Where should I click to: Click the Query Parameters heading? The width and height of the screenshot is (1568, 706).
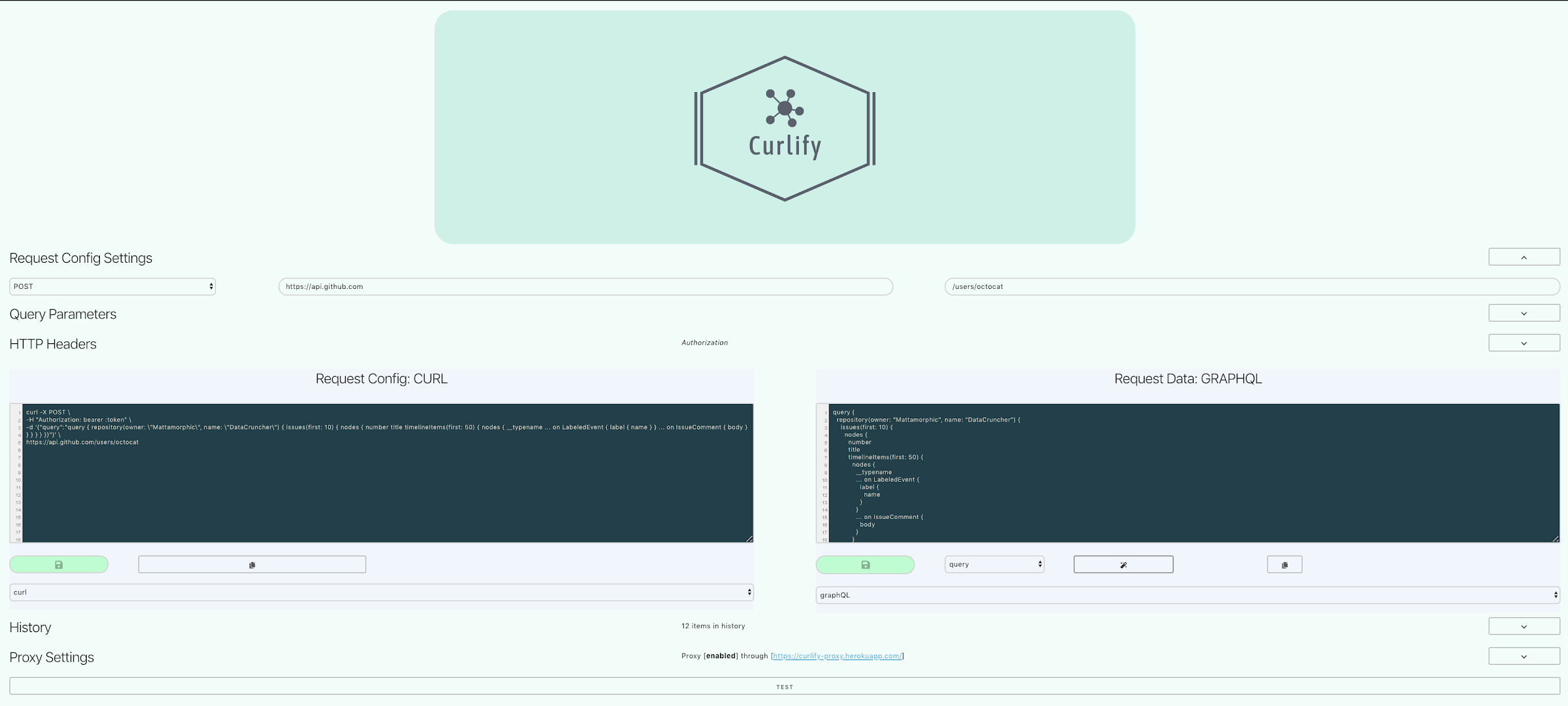click(x=63, y=314)
